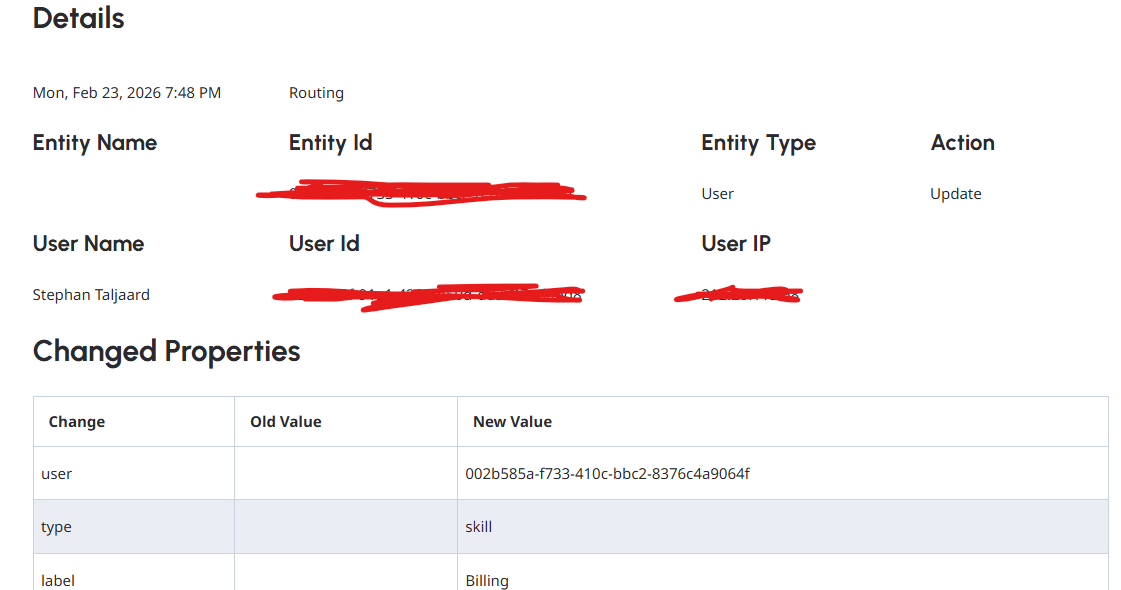The width and height of the screenshot is (1121, 590).
Task: Click the Change column header
Action: tap(77, 422)
